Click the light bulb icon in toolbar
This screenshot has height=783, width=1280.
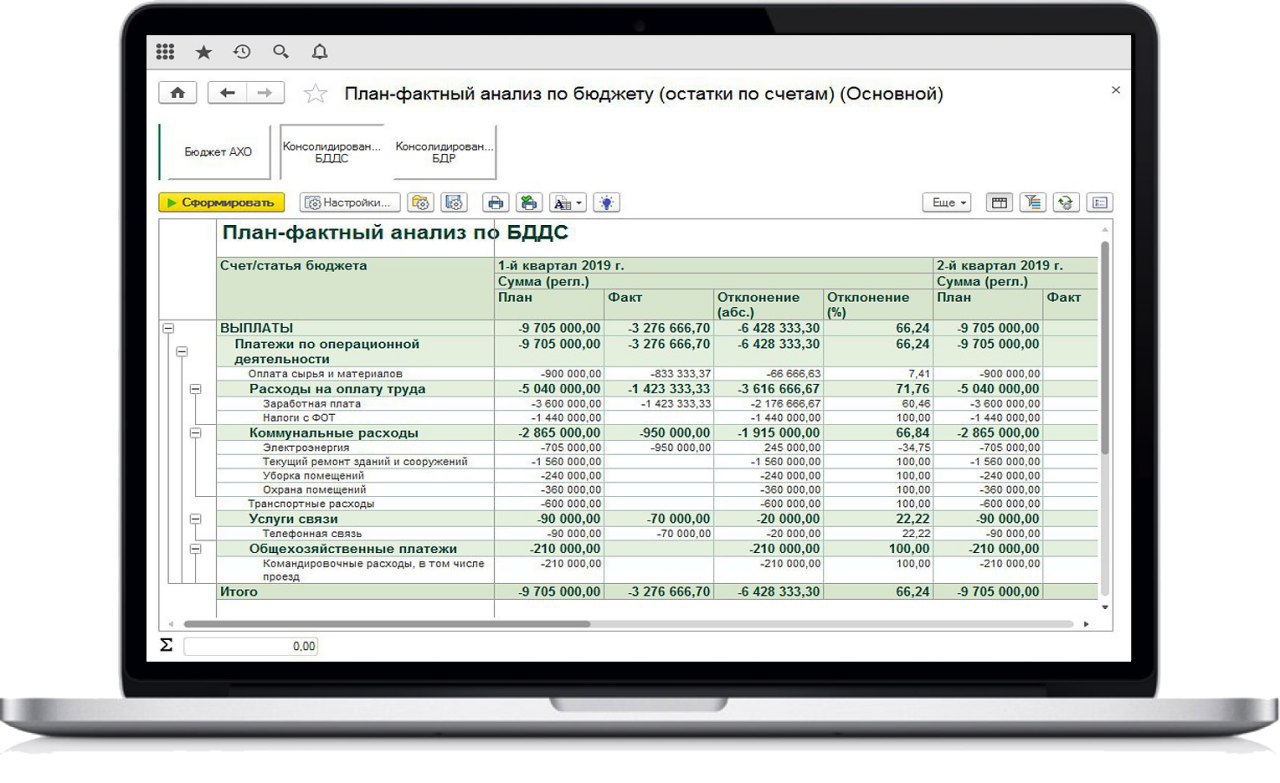pyautogui.click(x=606, y=203)
